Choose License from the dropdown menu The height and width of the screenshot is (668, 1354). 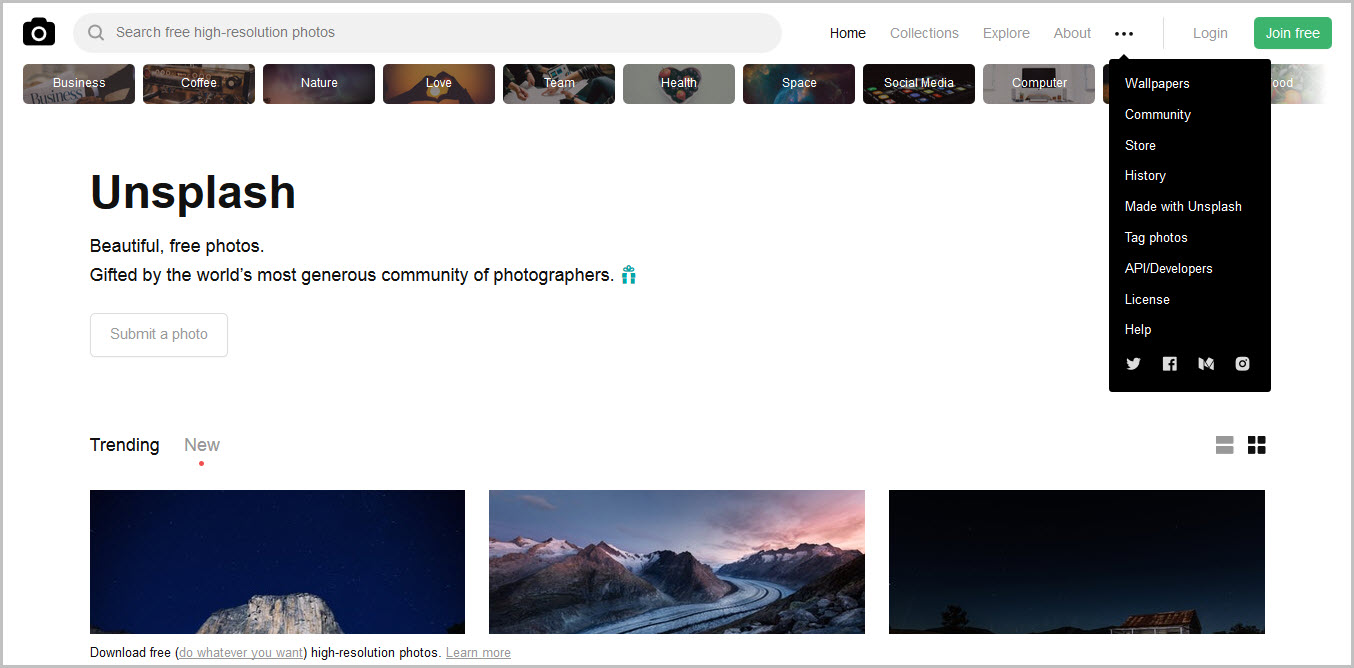pos(1147,300)
